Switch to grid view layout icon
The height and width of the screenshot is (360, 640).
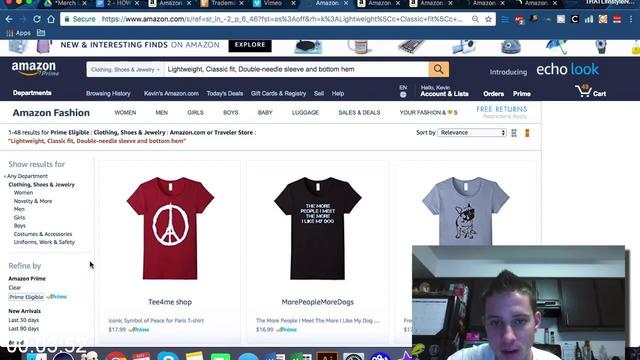click(x=514, y=133)
